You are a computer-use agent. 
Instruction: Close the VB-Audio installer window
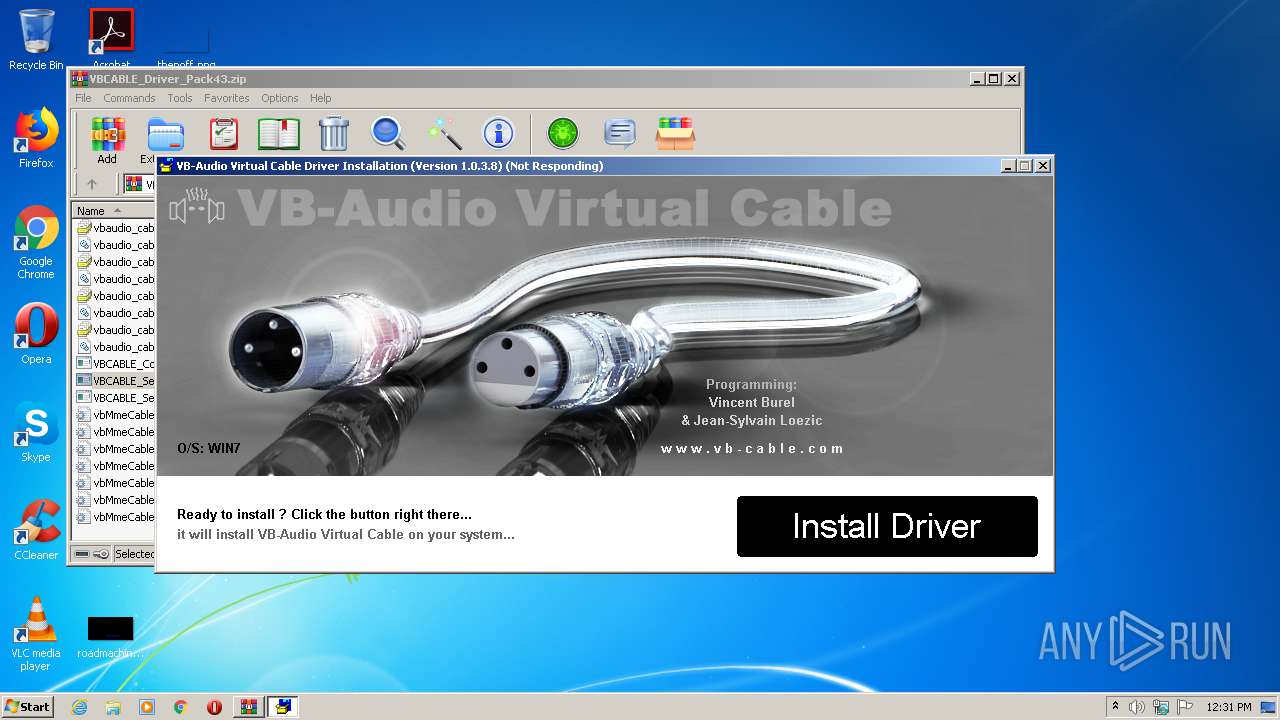[1043, 166]
